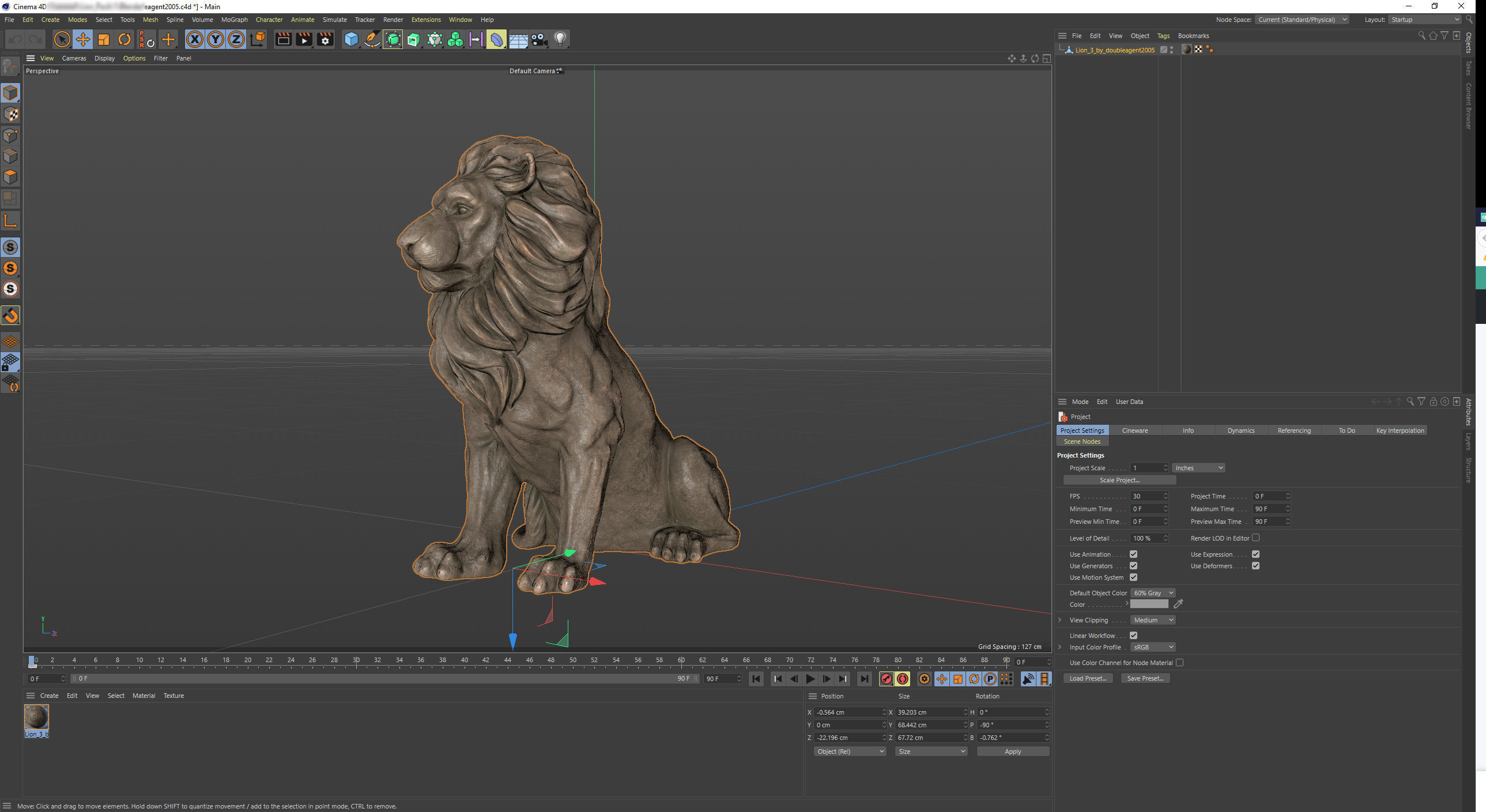1486x812 pixels.
Task: Add a Bend deformer object
Action: [x=497, y=39]
